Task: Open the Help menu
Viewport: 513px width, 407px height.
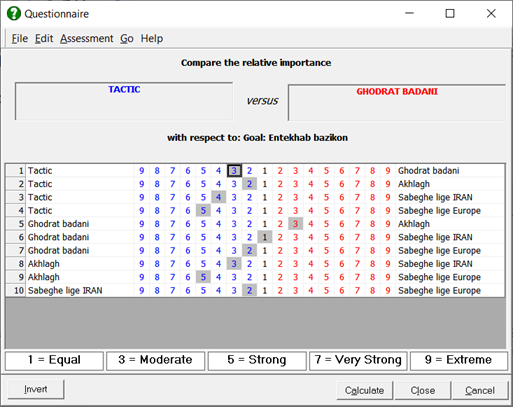Action: tap(152, 39)
